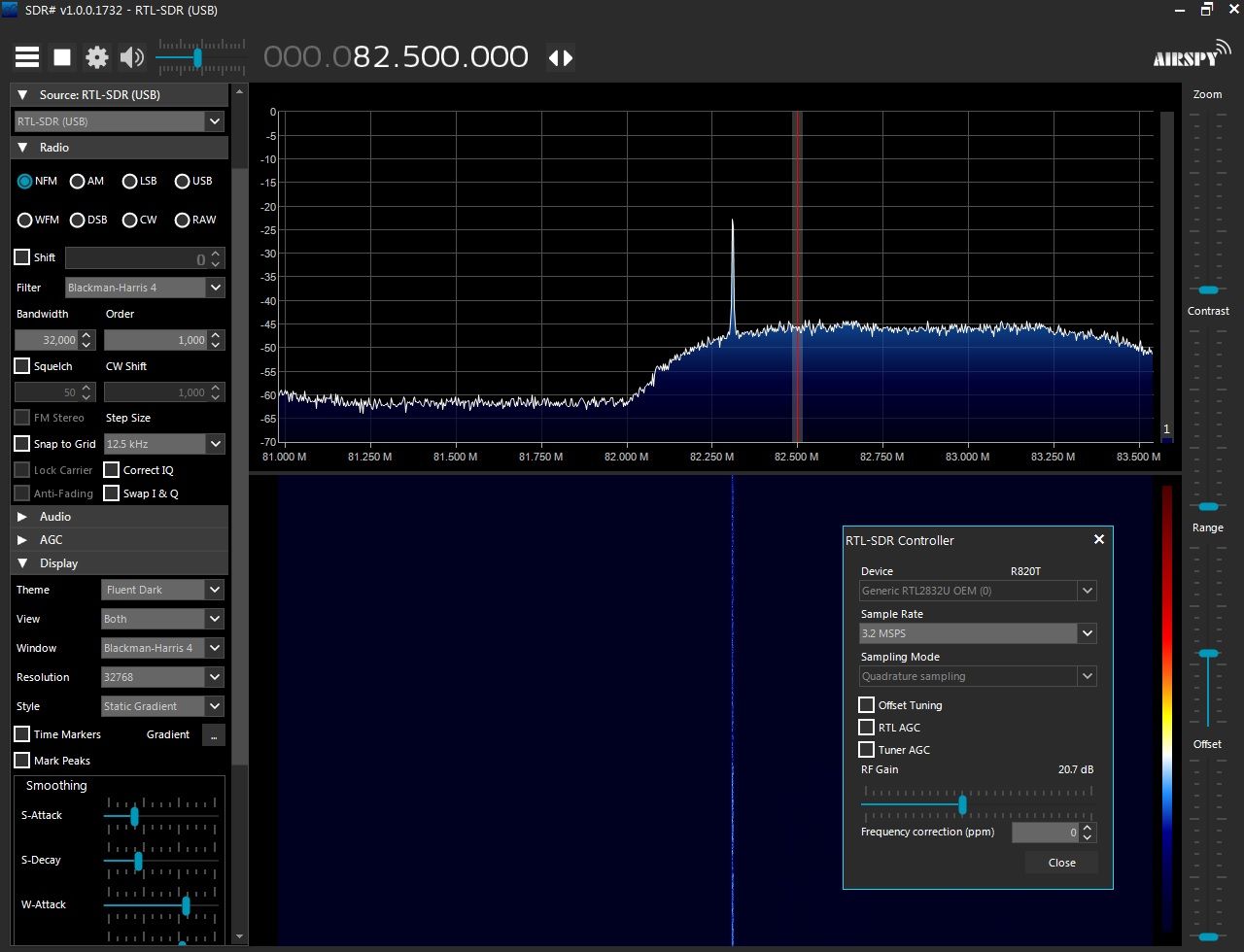Open the gear configuration settings
The width and height of the screenshot is (1244, 952).
click(x=97, y=57)
